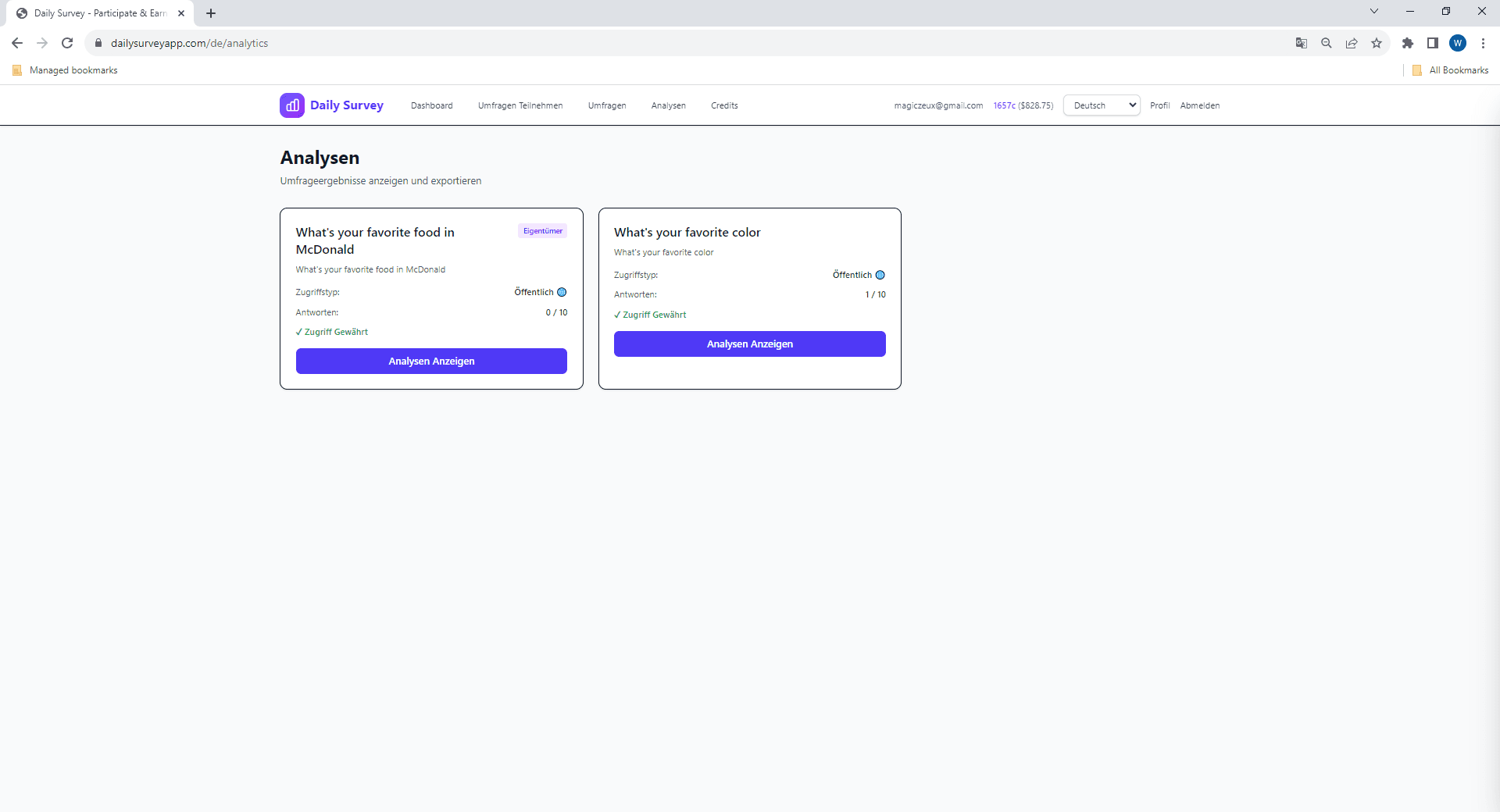Open the Chrome three-dot menu
Screen dimensions: 1500x812
pos(1483,43)
